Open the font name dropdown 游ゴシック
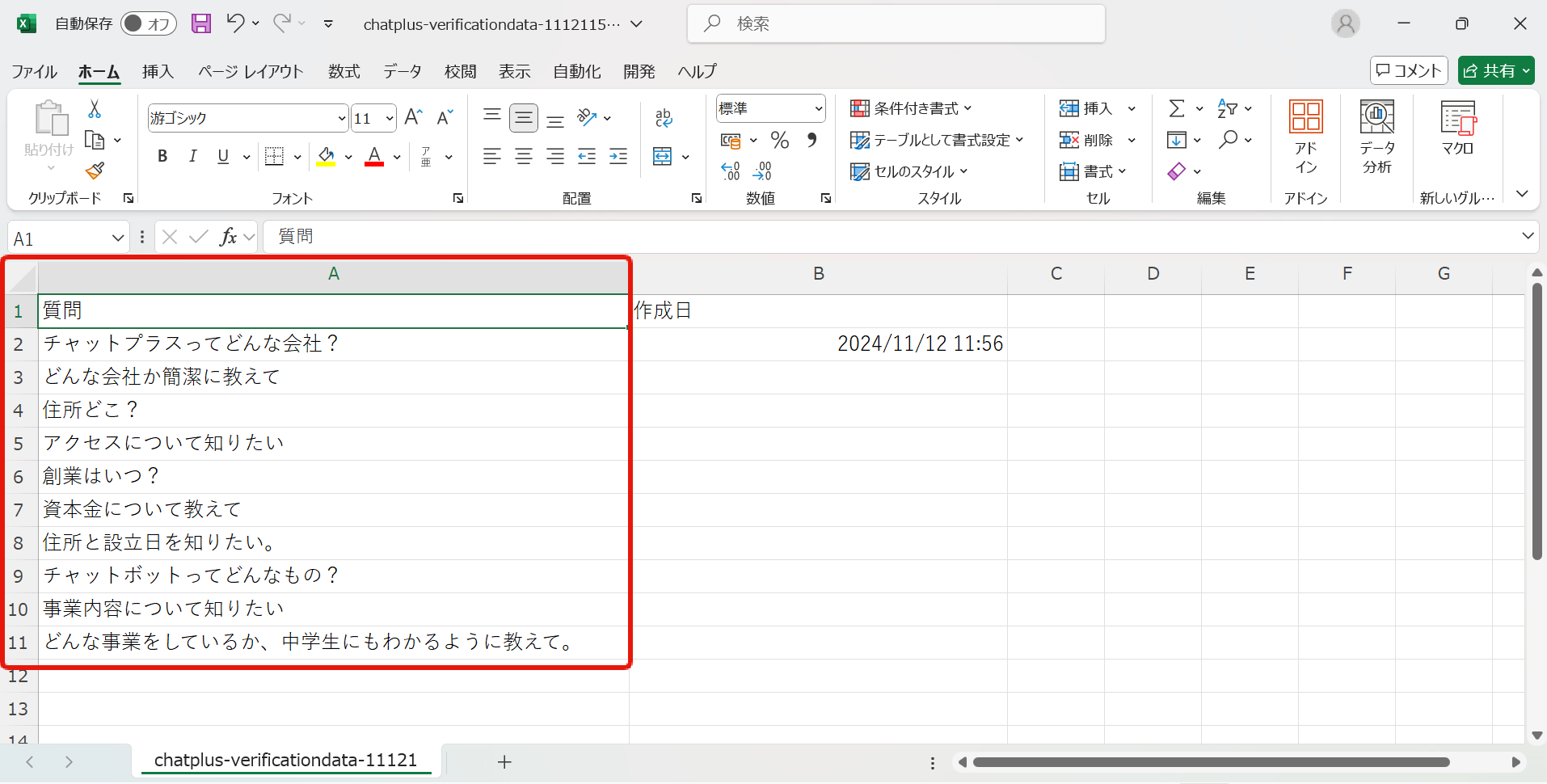The image size is (1547, 784). 341,119
